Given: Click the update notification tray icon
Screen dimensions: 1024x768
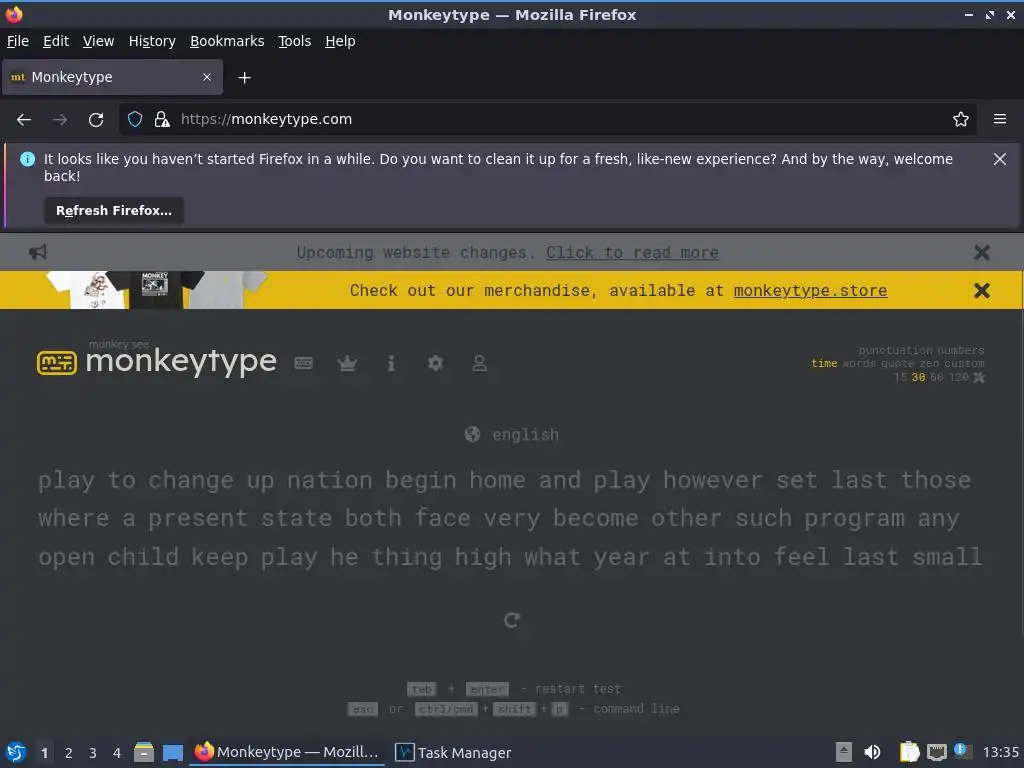Looking at the screenshot, I should [963, 751].
